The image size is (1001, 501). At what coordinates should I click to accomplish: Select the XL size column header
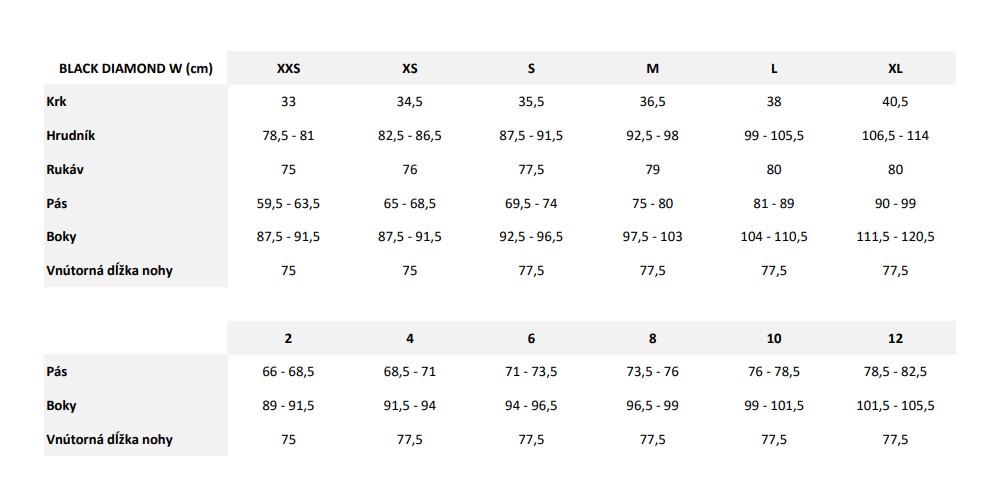pyautogui.click(x=895, y=68)
